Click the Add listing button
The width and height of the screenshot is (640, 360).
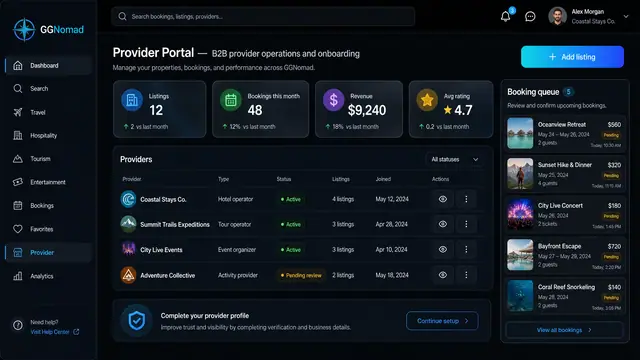pos(572,57)
